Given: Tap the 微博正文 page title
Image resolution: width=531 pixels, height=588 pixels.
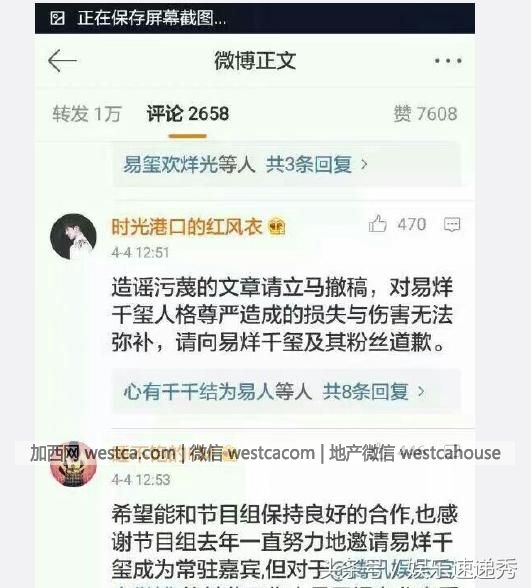Looking at the screenshot, I should pos(255,60).
